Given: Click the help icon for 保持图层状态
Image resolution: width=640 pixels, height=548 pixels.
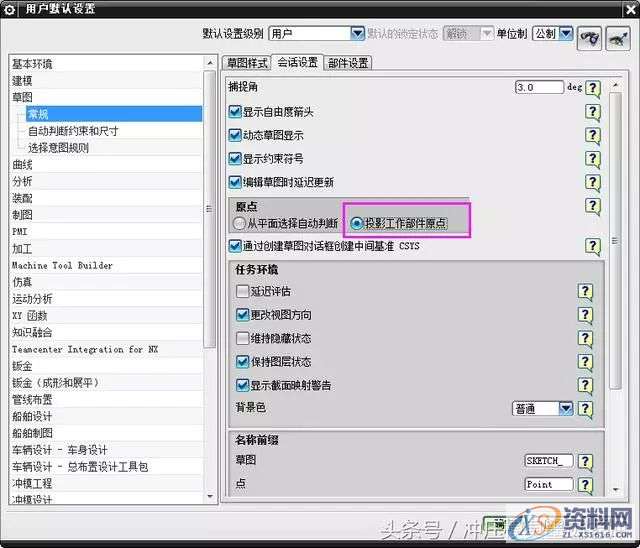Looking at the screenshot, I should (x=585, y=362).
